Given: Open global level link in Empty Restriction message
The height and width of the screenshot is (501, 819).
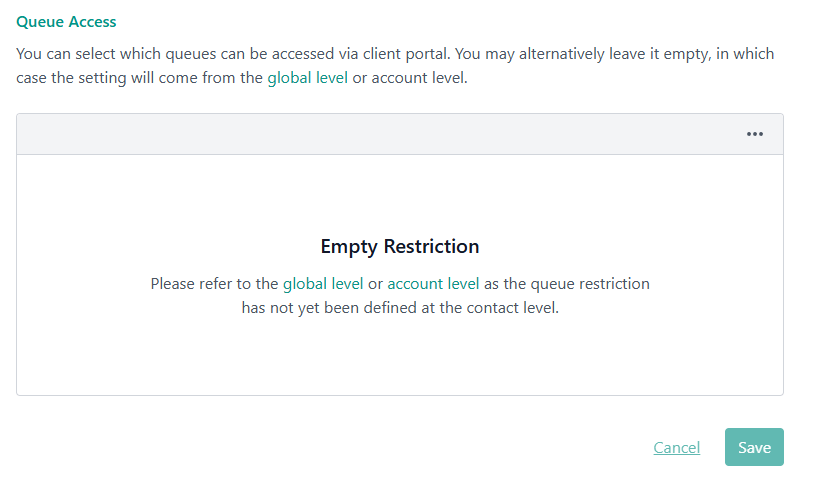Looking at the screenshot, I should [x=323, y=283].
